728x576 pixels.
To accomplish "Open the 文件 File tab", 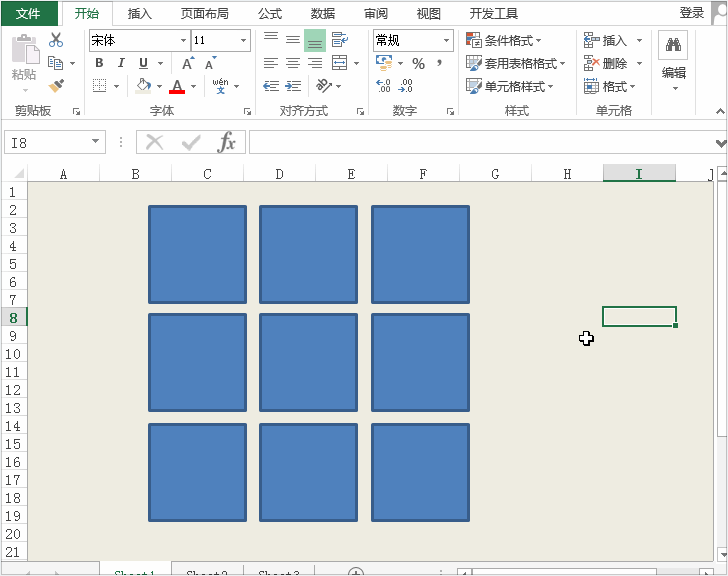I will (28, 13).
